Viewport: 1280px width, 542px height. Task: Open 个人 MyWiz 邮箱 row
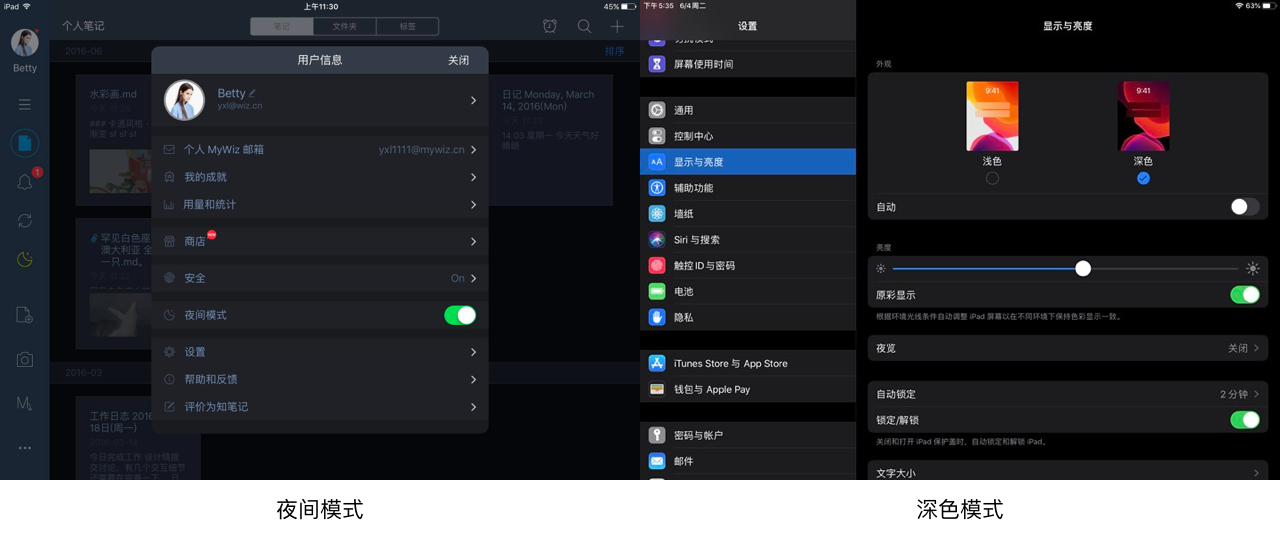(320, 150)
